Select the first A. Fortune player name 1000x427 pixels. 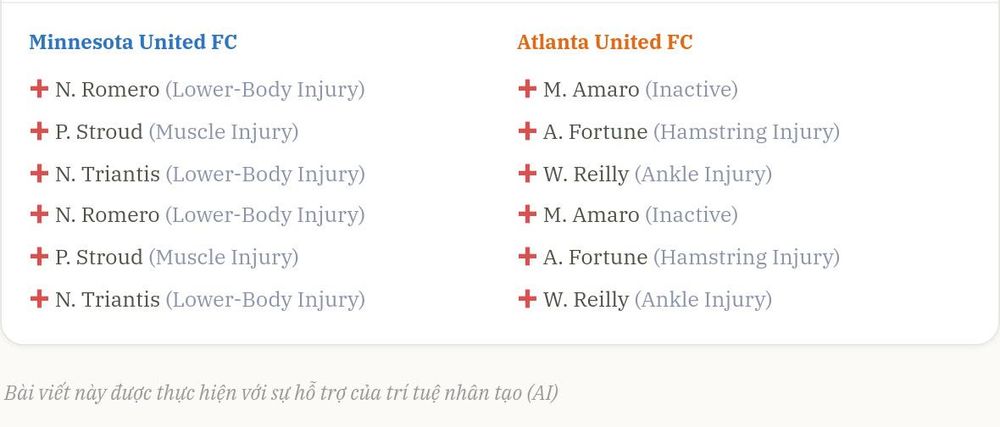coord(595,132)
